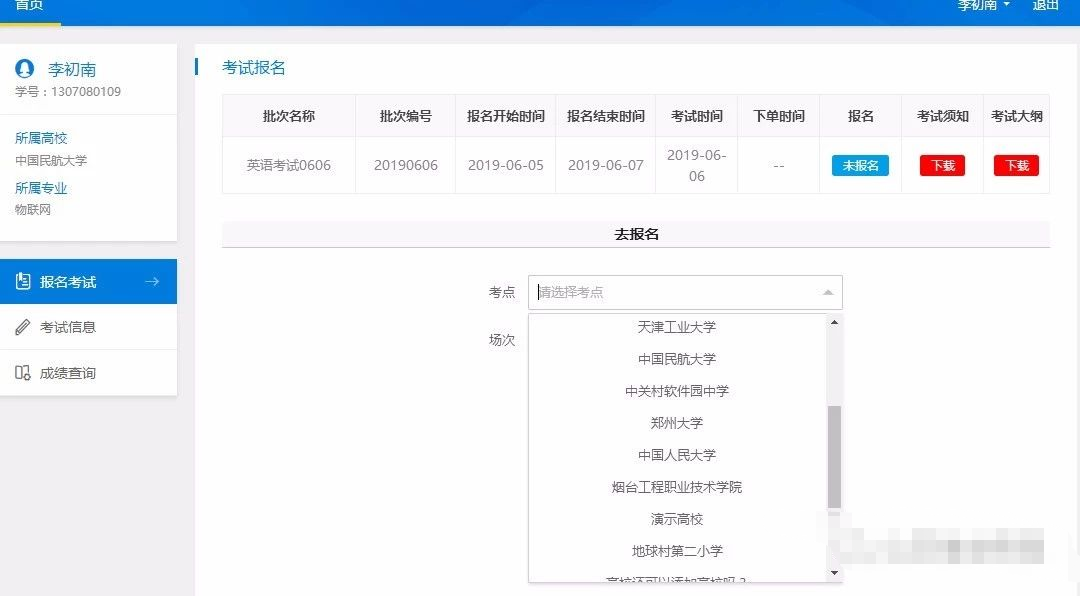This screenshot has width=1080, height=596.
Task: Choose 中国民航大学 in the exam site list
Action: (x=677, y=359)
